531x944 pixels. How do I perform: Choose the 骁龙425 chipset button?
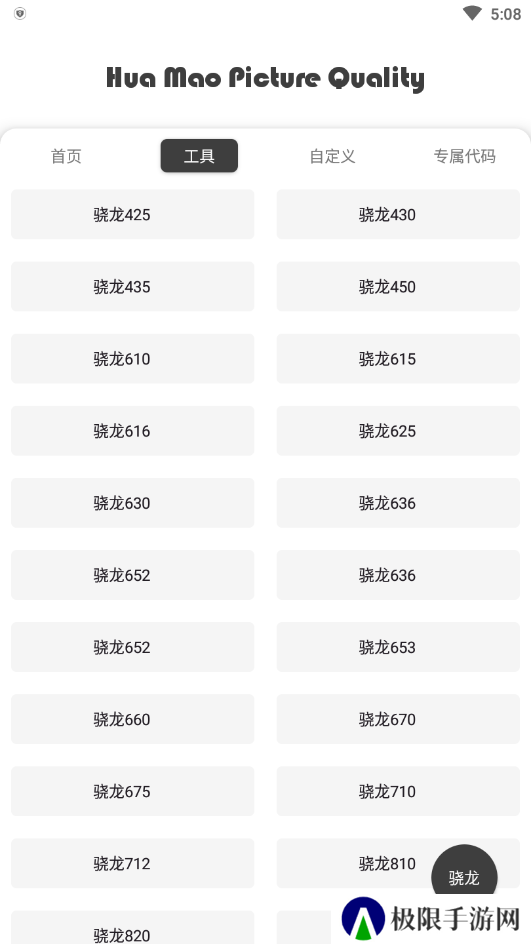coord(132,214)
